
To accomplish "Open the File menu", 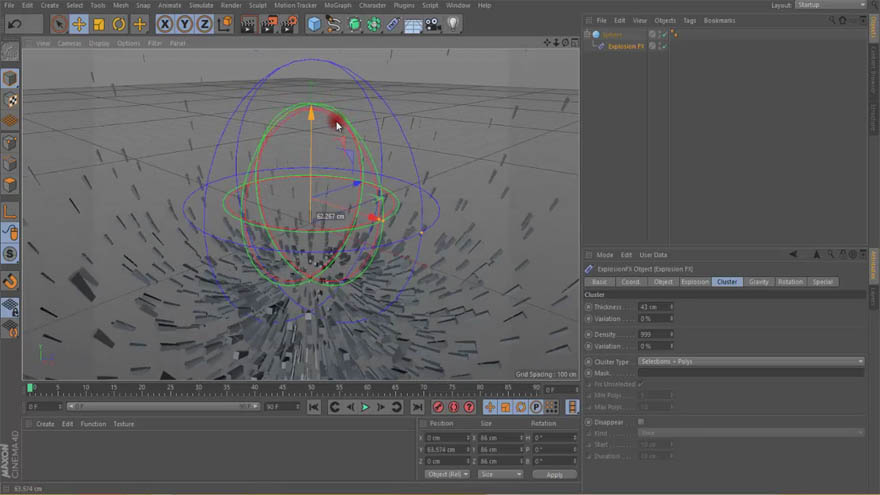I will [x=10, y=5].
